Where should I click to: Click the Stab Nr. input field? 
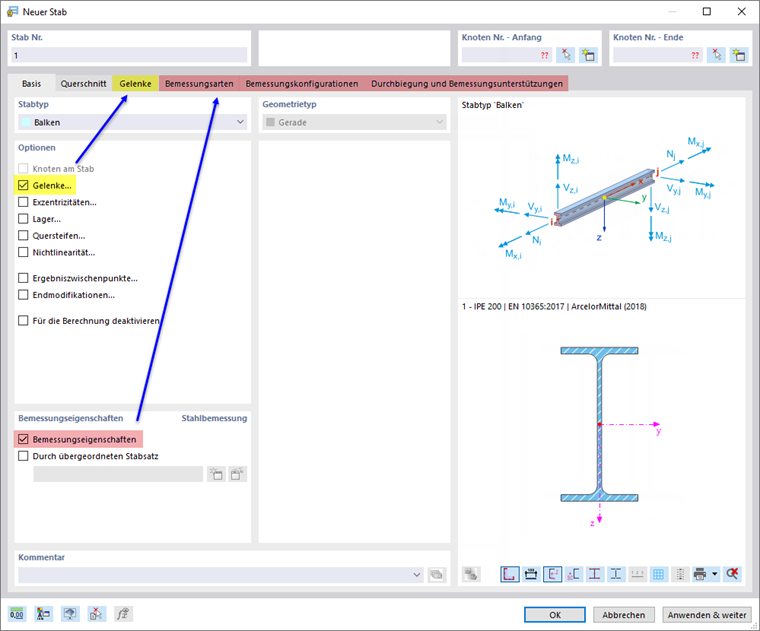tap(129, 55)
